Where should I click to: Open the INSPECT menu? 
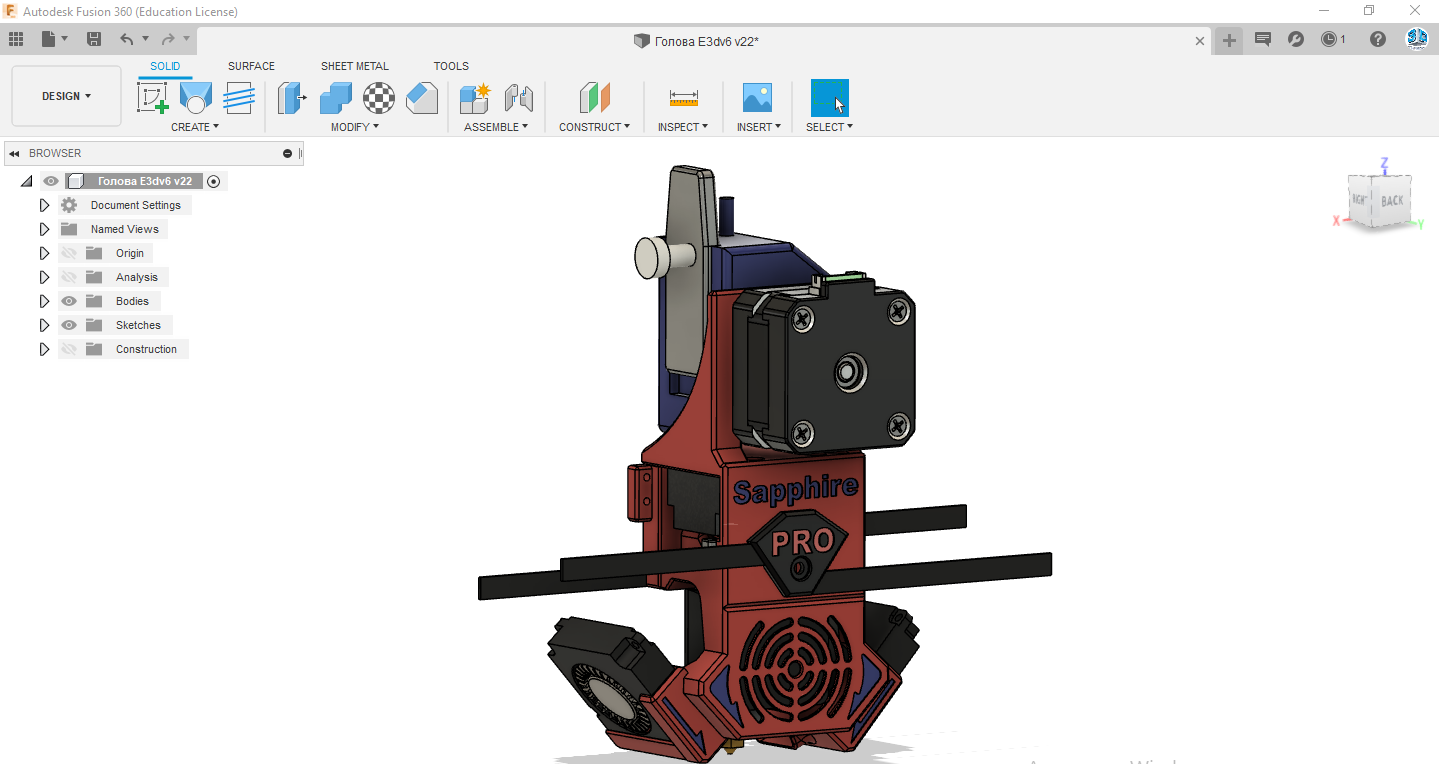tap(683, 127)
